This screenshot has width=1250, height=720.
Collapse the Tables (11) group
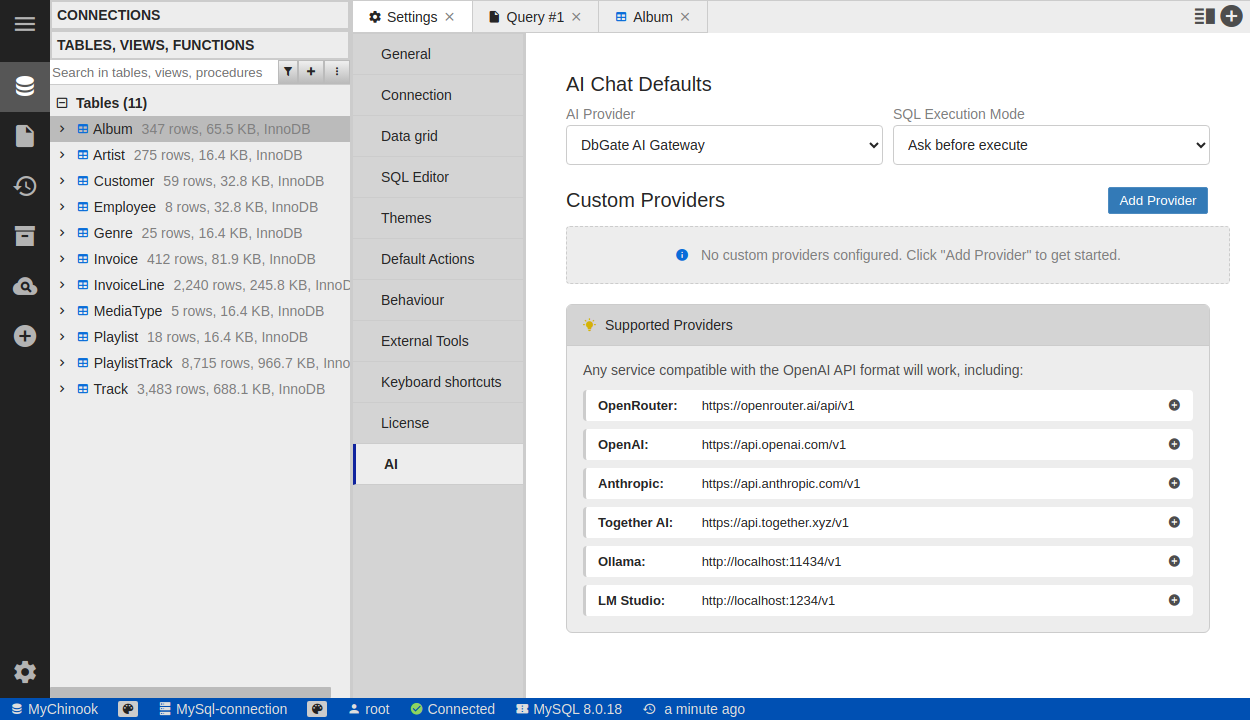(62, 103)
